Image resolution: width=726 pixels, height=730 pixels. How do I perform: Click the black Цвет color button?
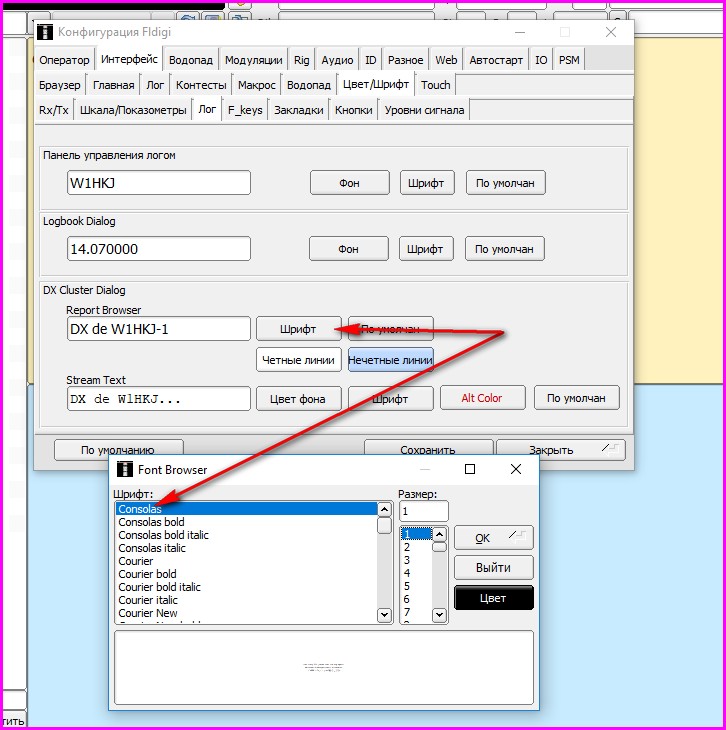[493, 598]
